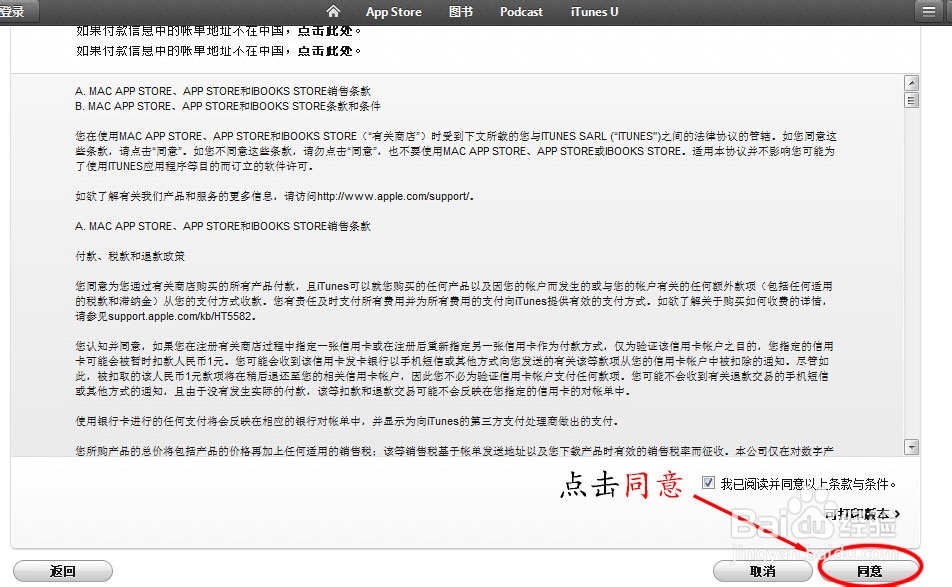Click 取消 to cancel the agreement

762,570
